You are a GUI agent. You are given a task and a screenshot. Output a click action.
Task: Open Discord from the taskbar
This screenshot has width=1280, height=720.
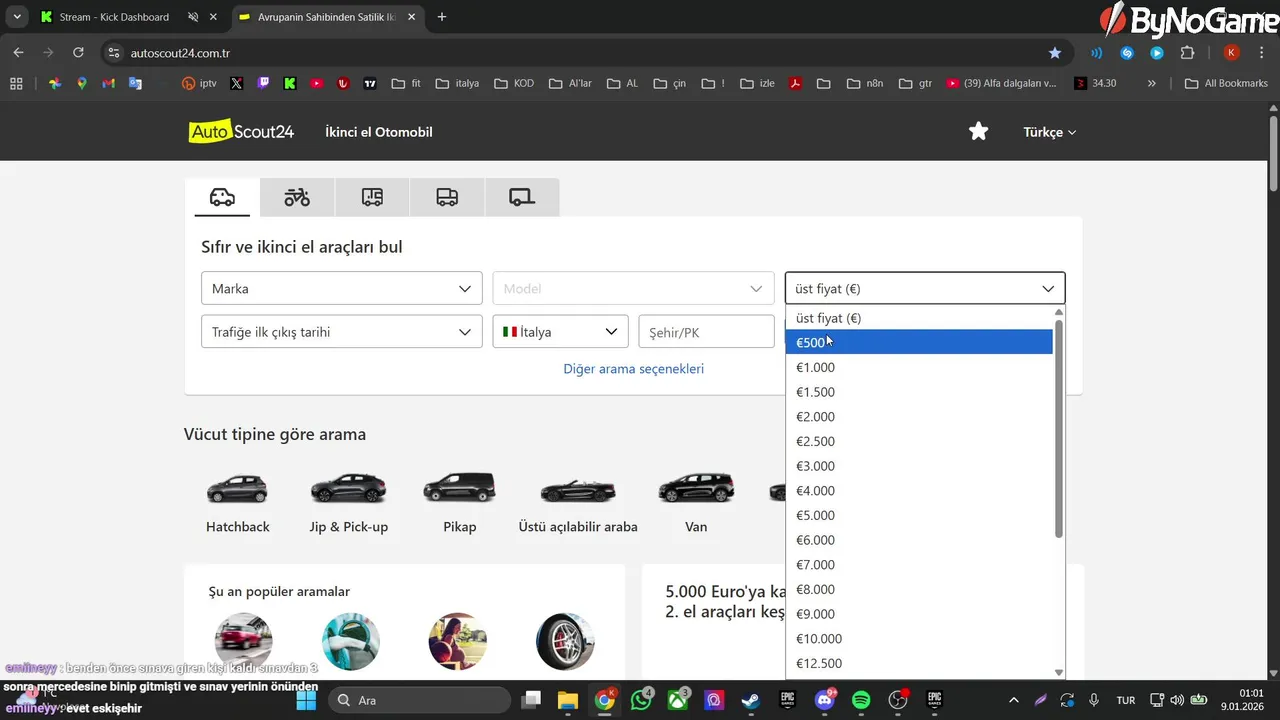[825, 700]
